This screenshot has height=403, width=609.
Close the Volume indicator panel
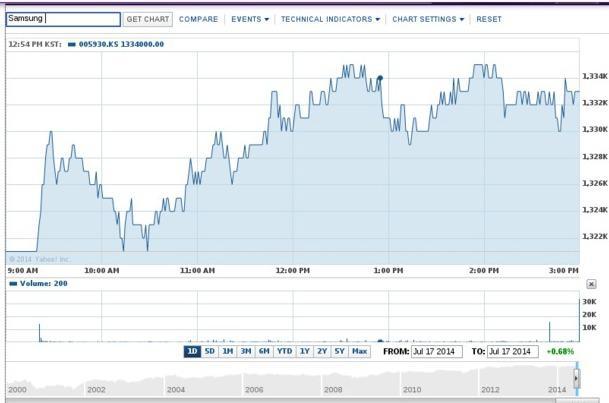591,284
